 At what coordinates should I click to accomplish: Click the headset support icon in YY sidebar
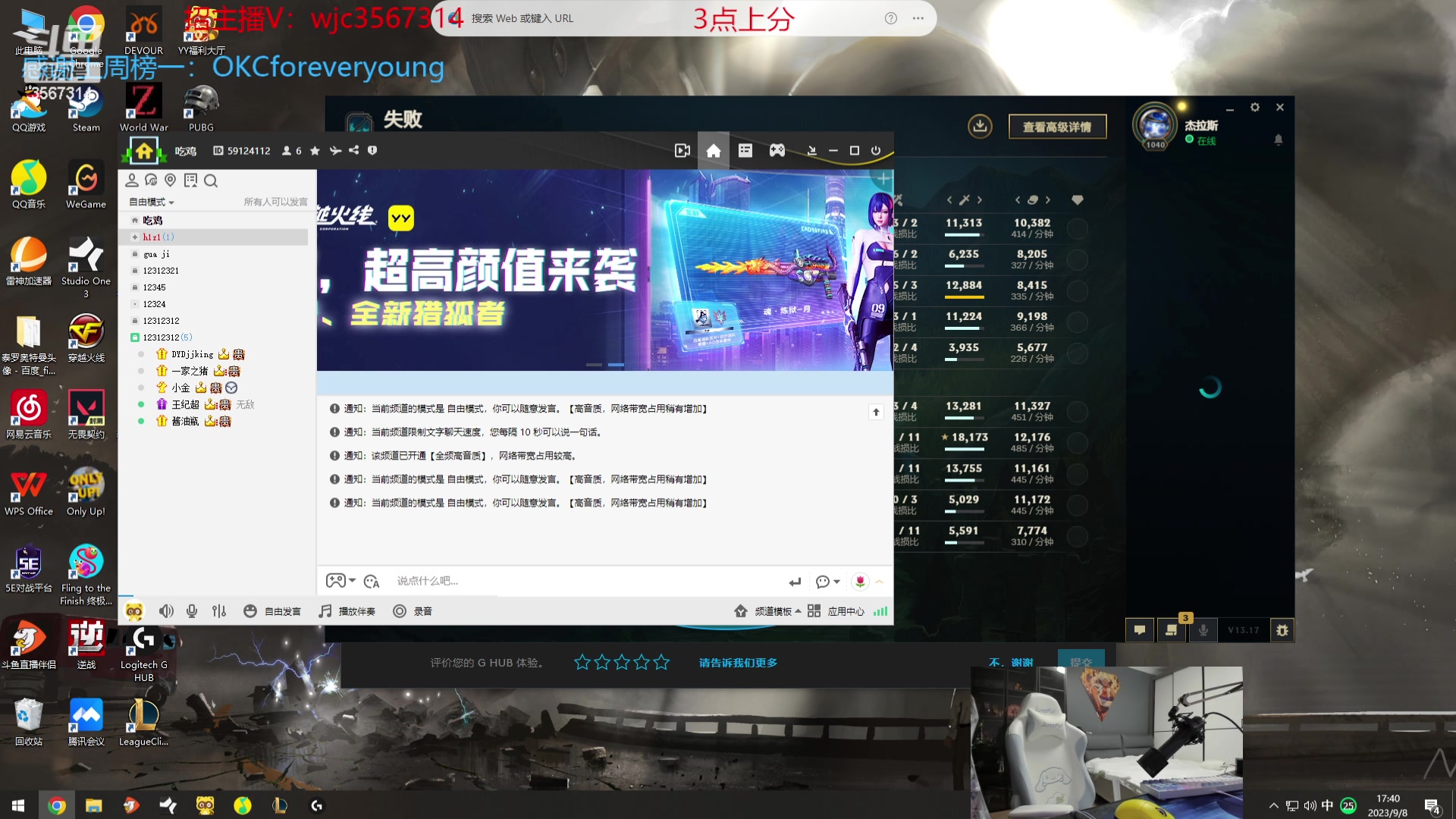tap(151, 180)
